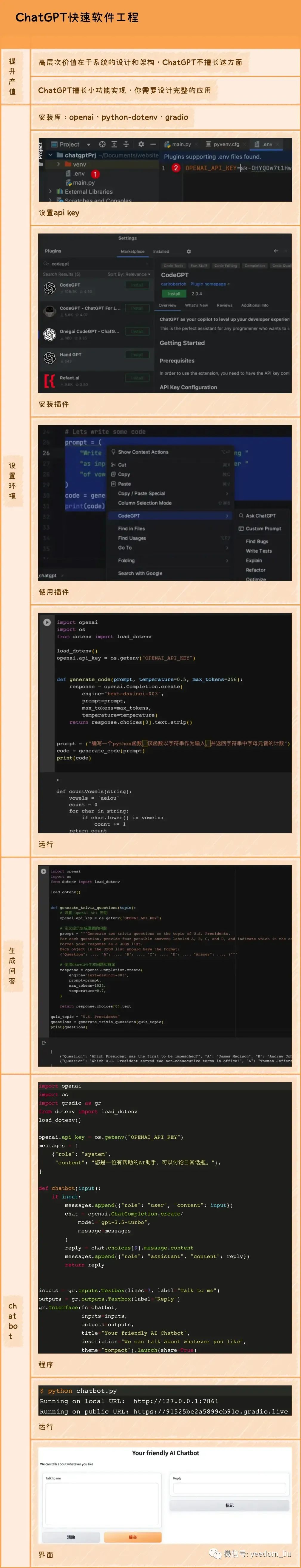Install the Hand GPT plugin

tap(137, 354)
